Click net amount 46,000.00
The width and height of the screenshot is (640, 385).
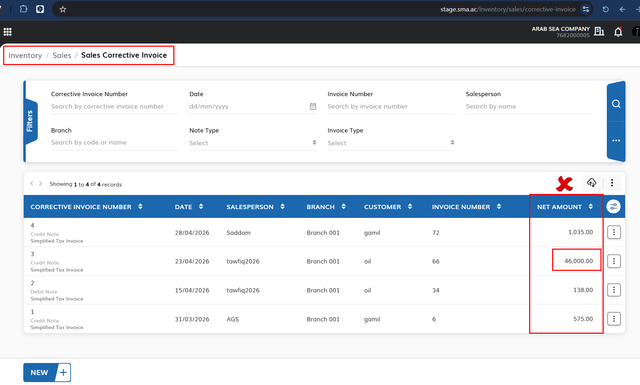(x=579, y=261)
